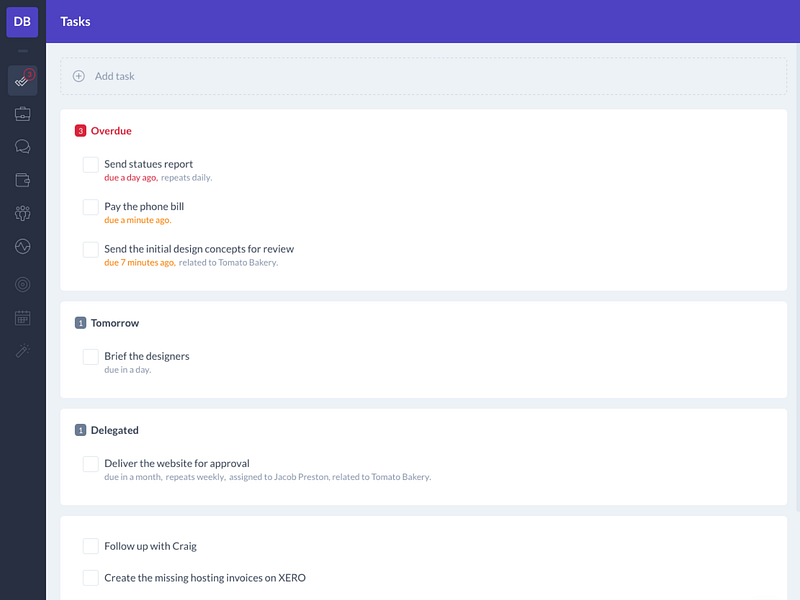The width and height of the screenshot is (800, 600).
Task: Click the plus icon next to Add task
Action: pyautogui.click(x=79, y=76)
